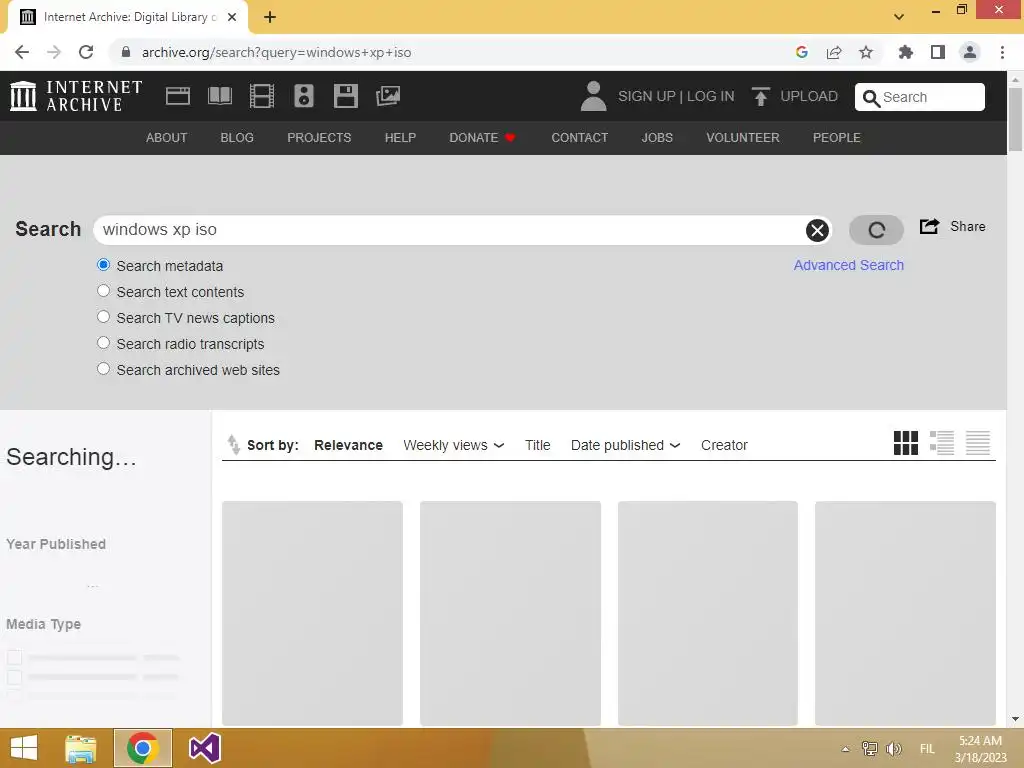Click the Google icon in address bar
This screenshot has height=768, width=1024.
coord(802,52)
